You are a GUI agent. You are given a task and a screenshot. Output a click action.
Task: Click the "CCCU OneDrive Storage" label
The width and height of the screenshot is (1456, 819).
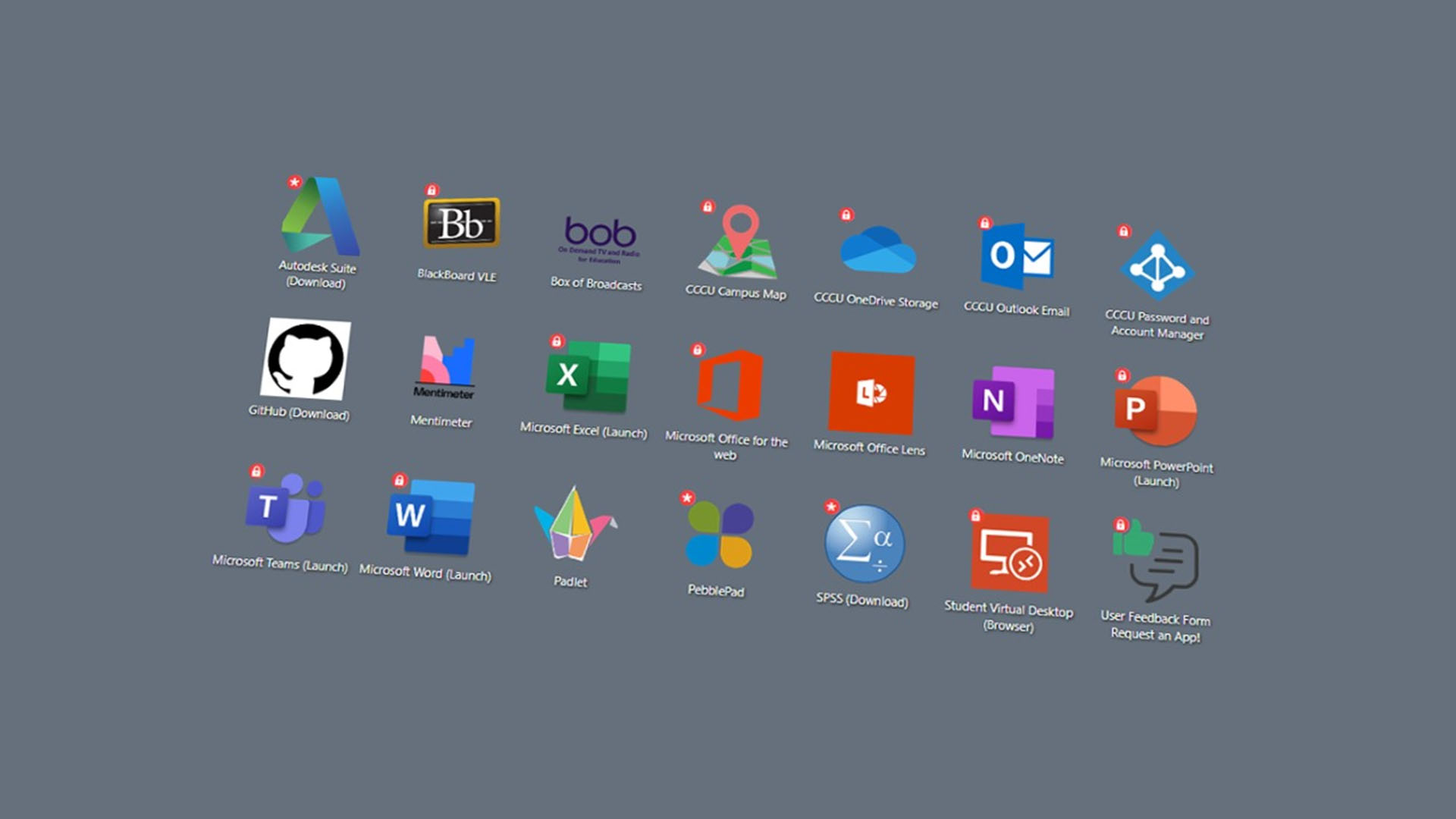876,300
